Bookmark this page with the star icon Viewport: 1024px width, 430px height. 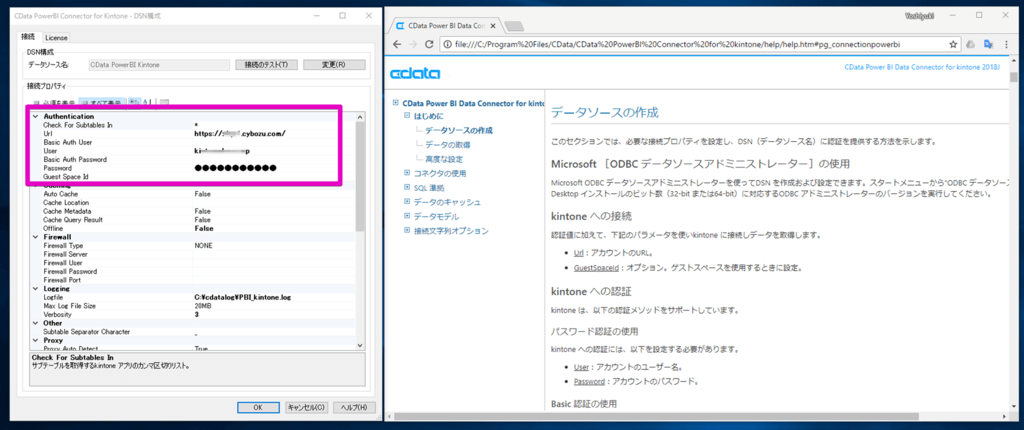952,44
